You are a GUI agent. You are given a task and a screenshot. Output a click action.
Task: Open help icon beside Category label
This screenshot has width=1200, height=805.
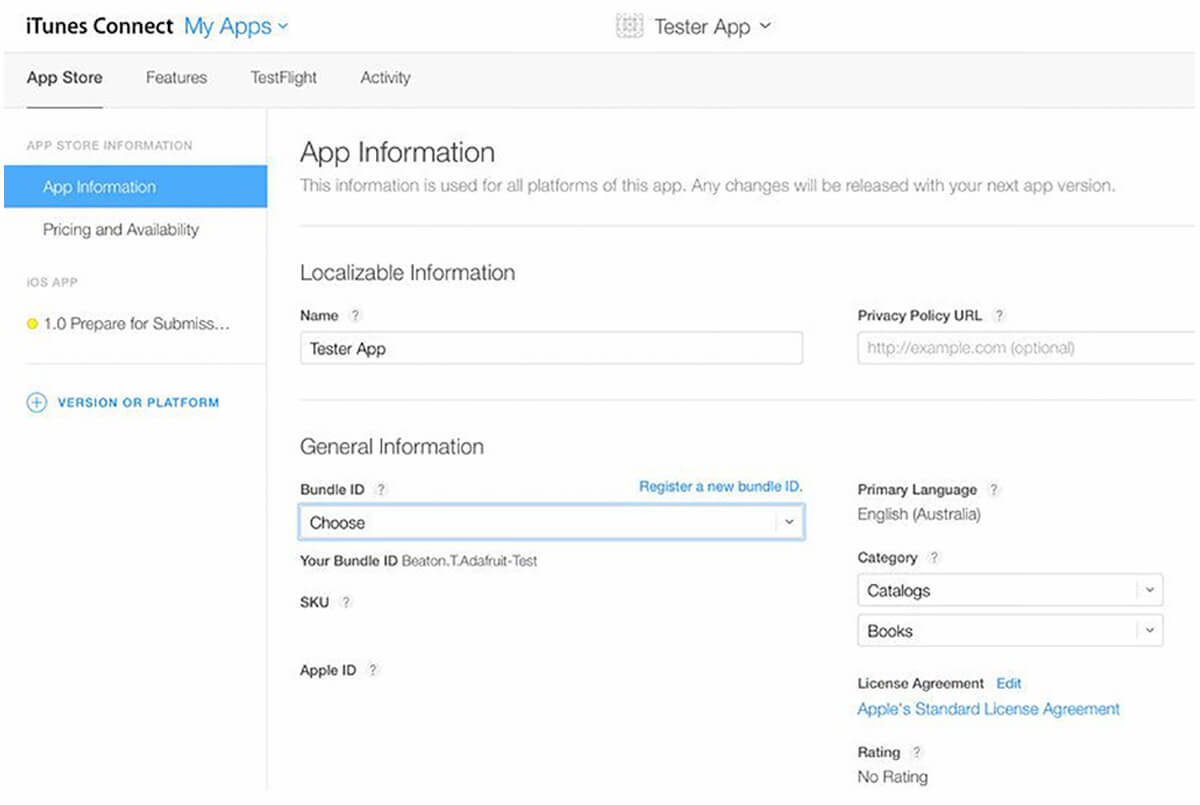click(x=933, y=558)
